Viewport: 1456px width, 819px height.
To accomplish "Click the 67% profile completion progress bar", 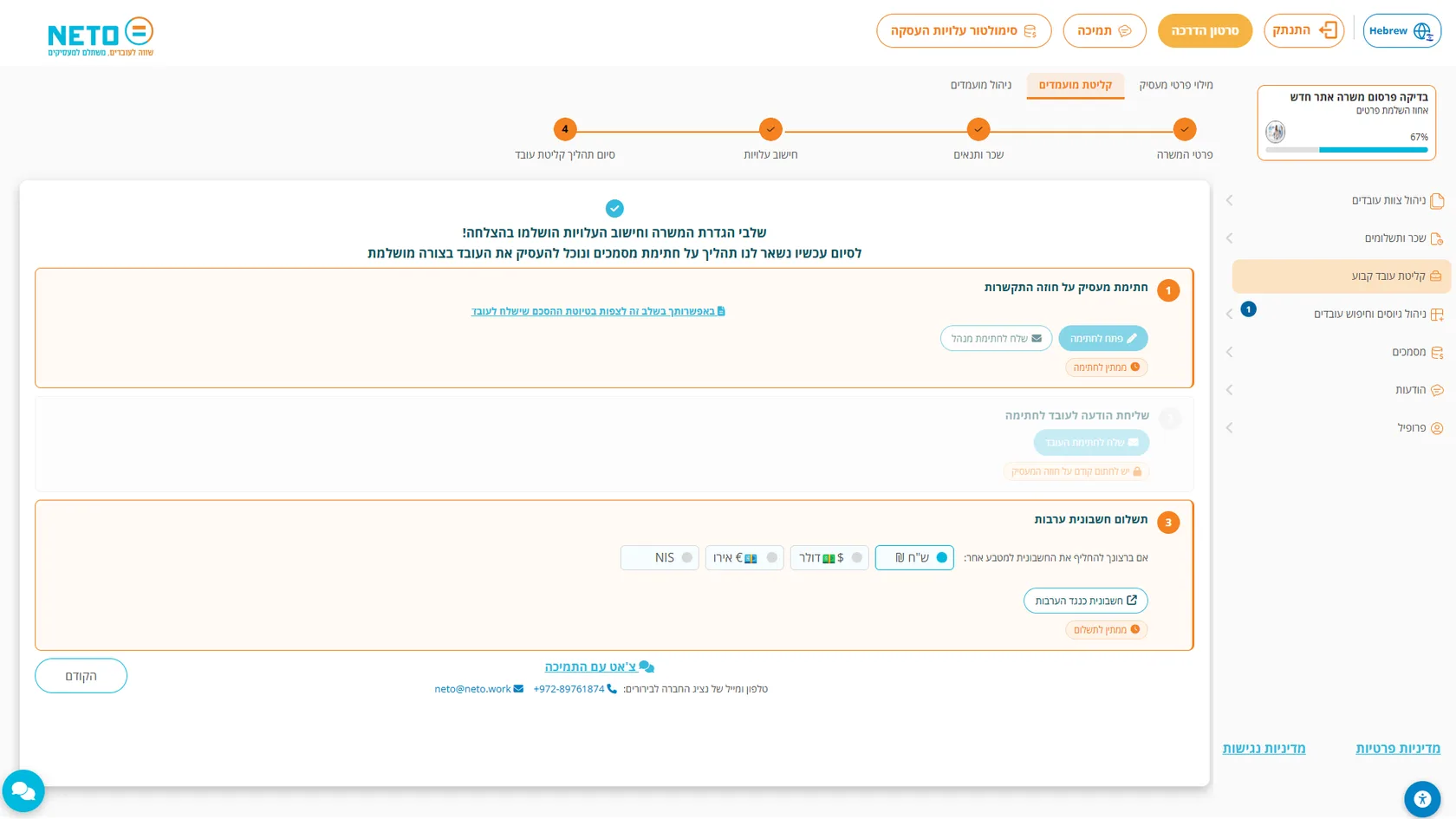I will pyautogui.click(x=1347, y=150).
